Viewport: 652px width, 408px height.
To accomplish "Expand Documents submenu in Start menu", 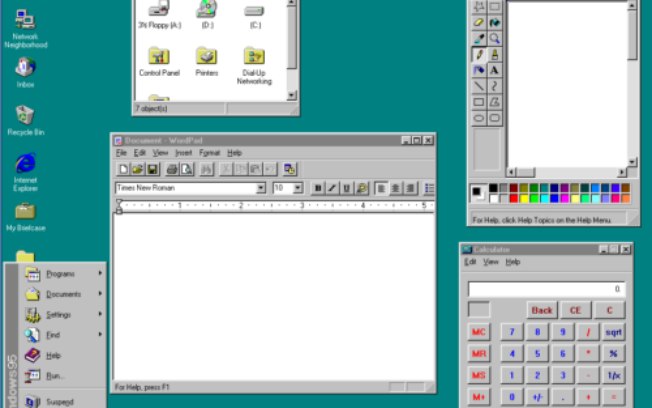I will [62, 294].
